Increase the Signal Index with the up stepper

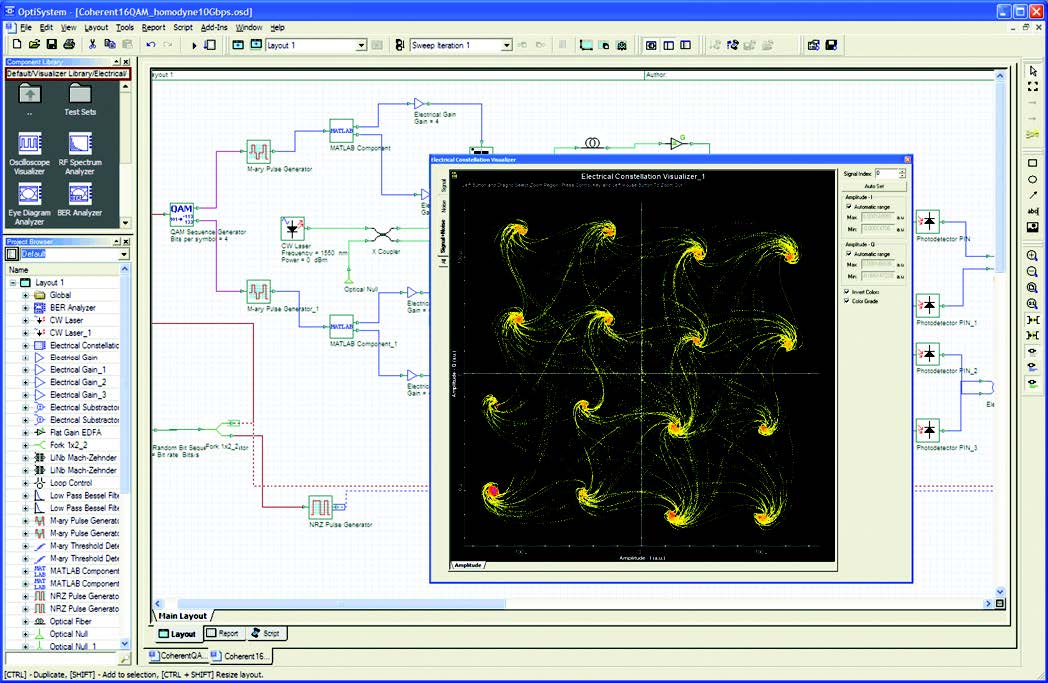902,170
